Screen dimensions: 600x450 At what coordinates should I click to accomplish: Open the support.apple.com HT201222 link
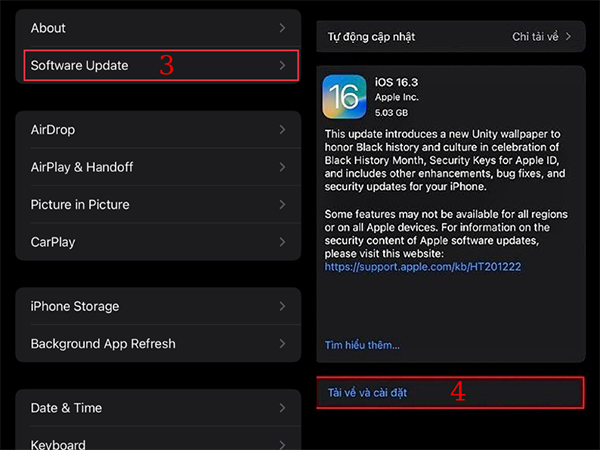(422, 267)
